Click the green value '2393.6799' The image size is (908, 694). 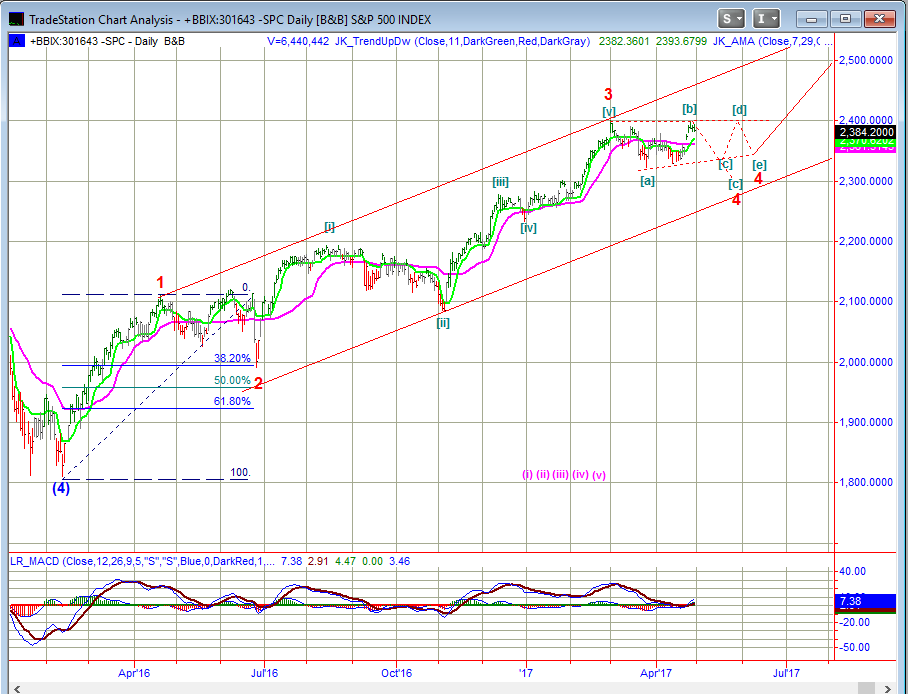coord(681,41)
